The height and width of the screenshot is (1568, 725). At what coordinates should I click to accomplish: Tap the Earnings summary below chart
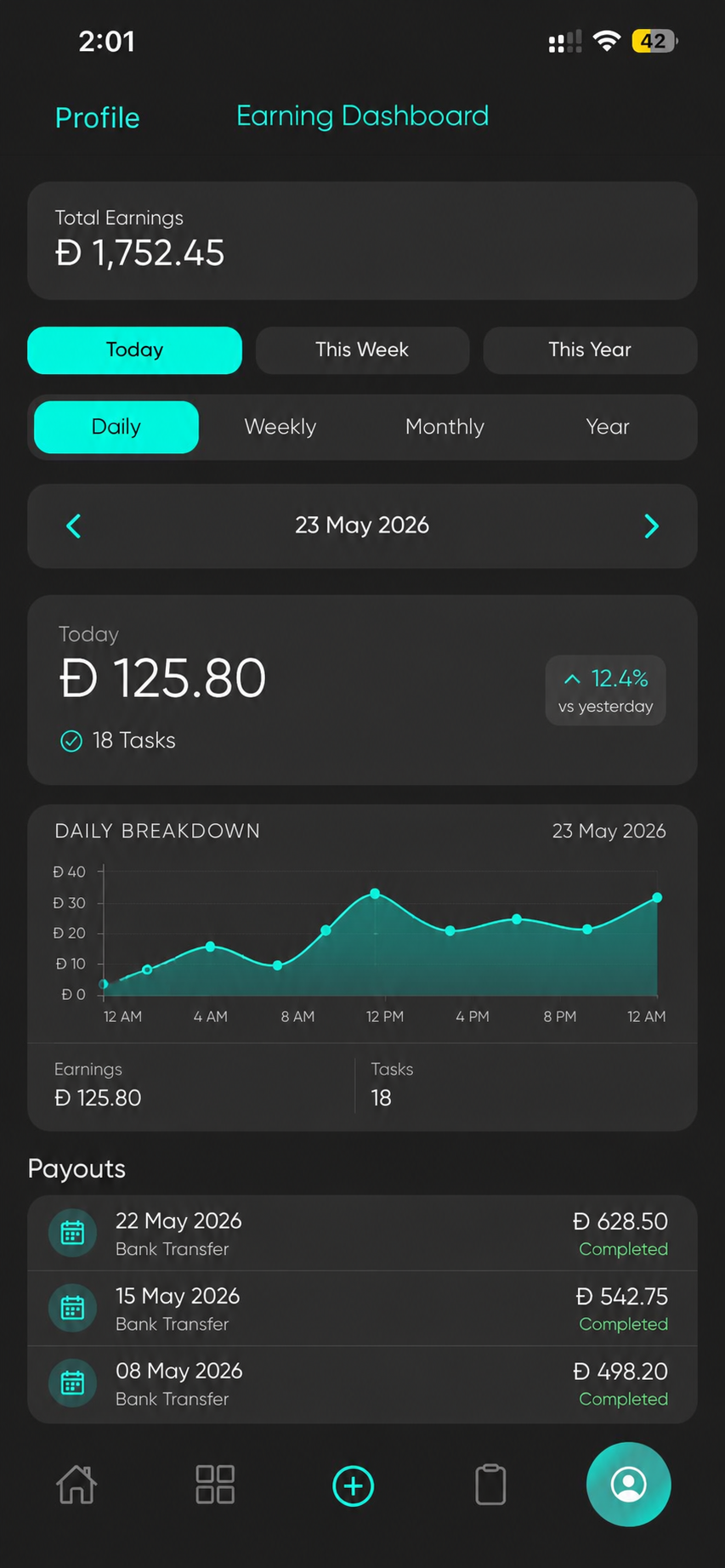pos(98,1085)
